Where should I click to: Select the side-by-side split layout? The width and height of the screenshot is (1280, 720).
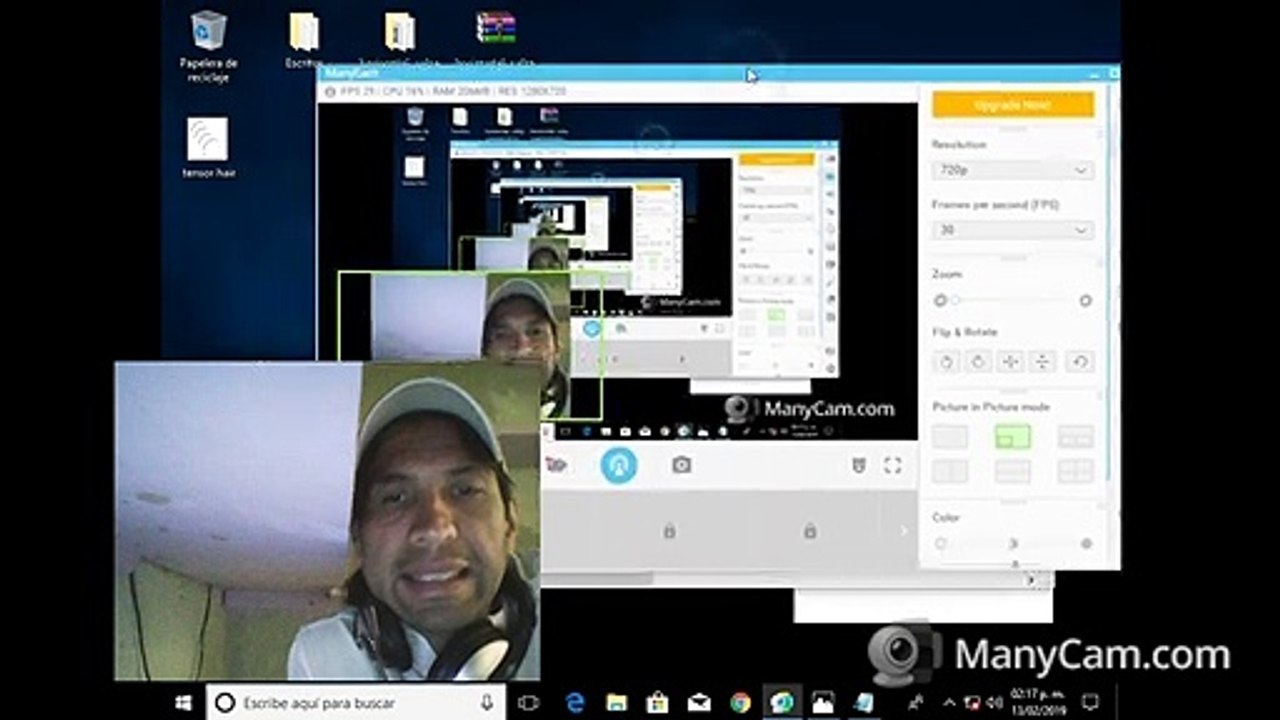coord(950,471)
